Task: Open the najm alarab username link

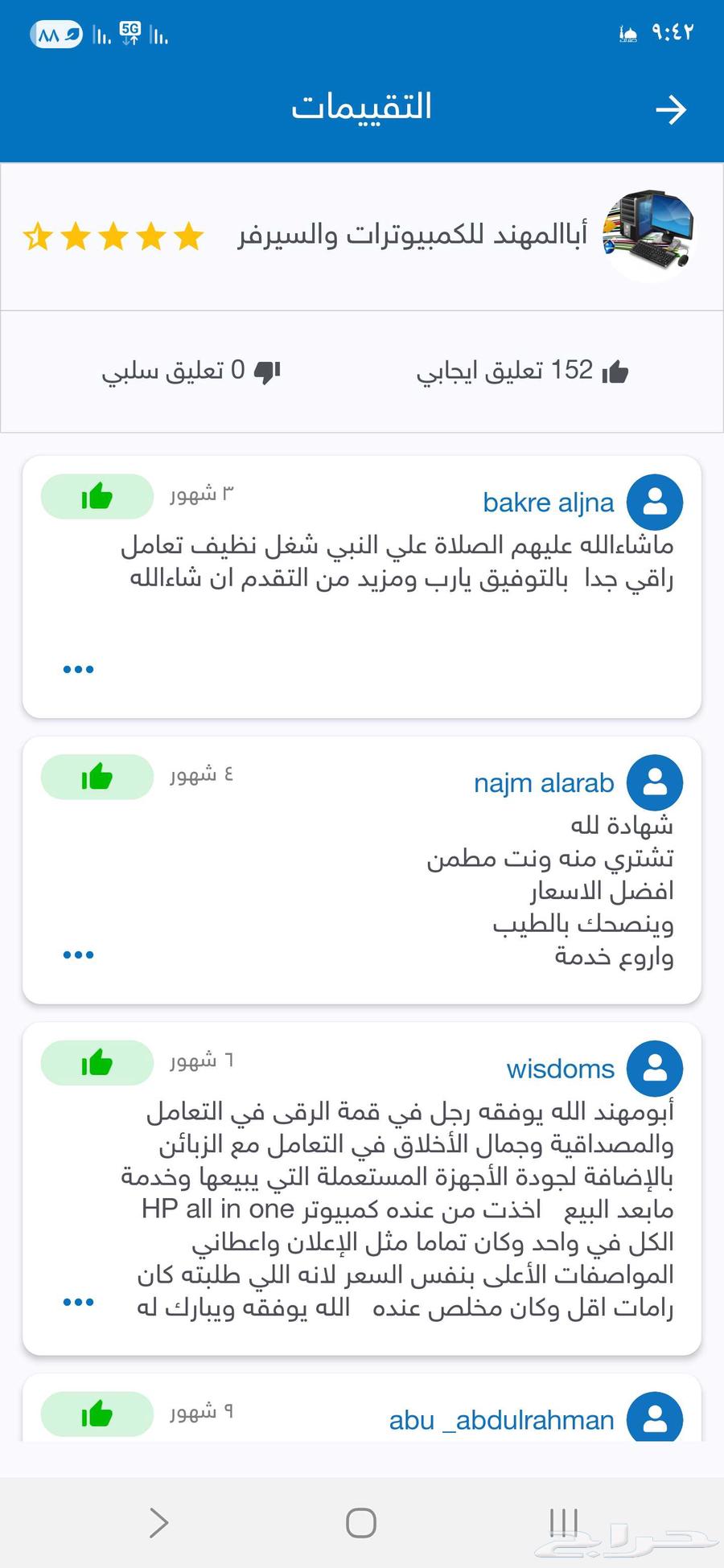Action: click(544, 783)
